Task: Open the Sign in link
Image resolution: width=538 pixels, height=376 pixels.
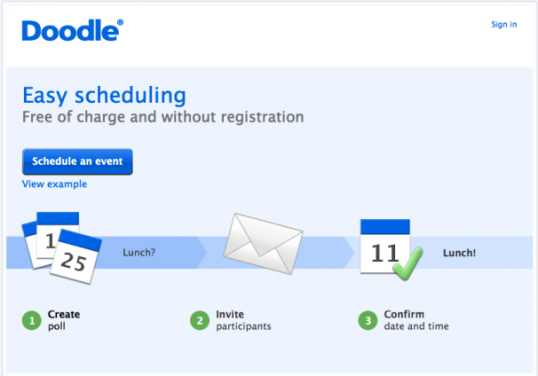Action: pos(504,24)
